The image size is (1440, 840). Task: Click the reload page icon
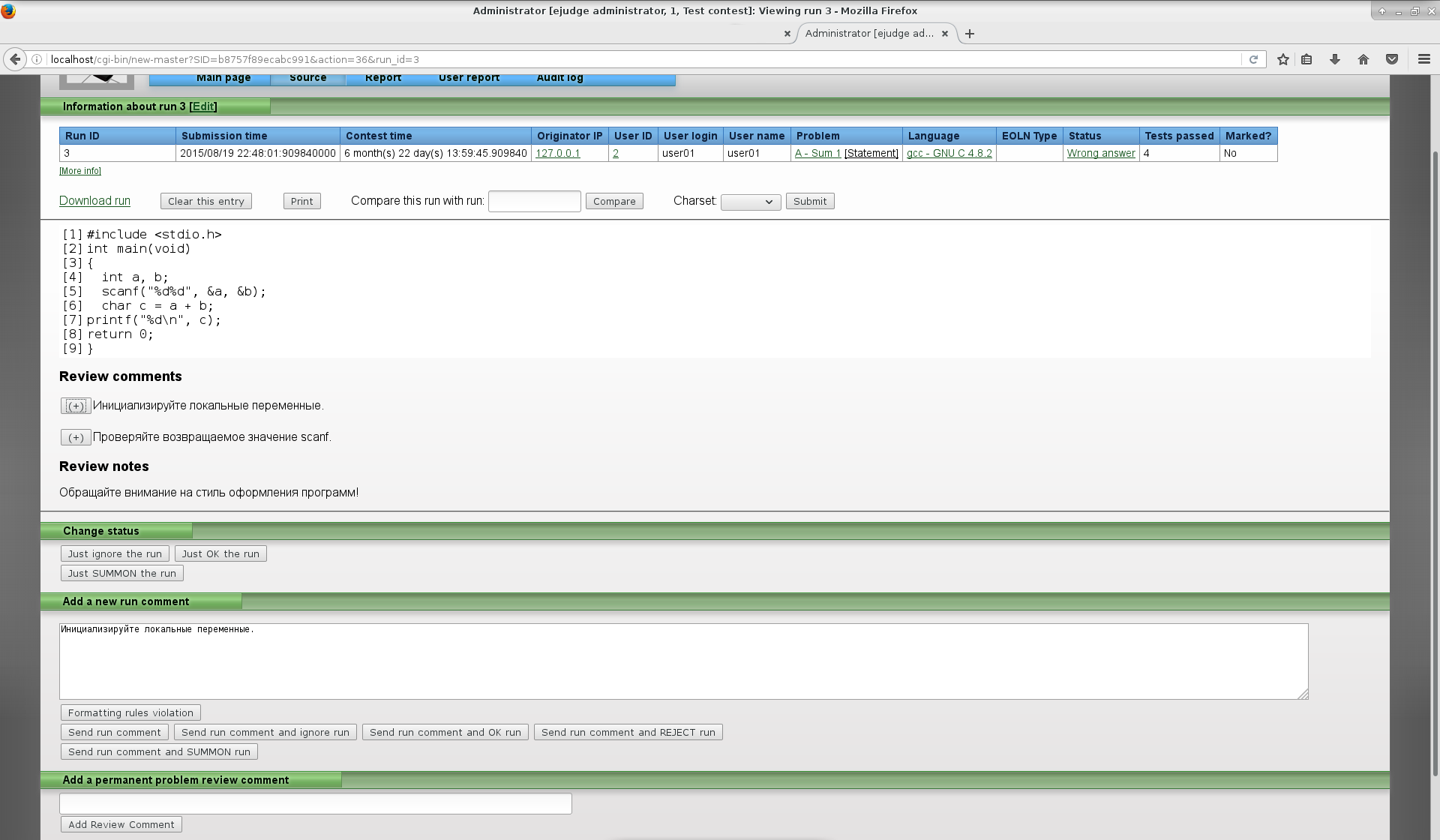pyautogui.click(x=1253, y=59)
